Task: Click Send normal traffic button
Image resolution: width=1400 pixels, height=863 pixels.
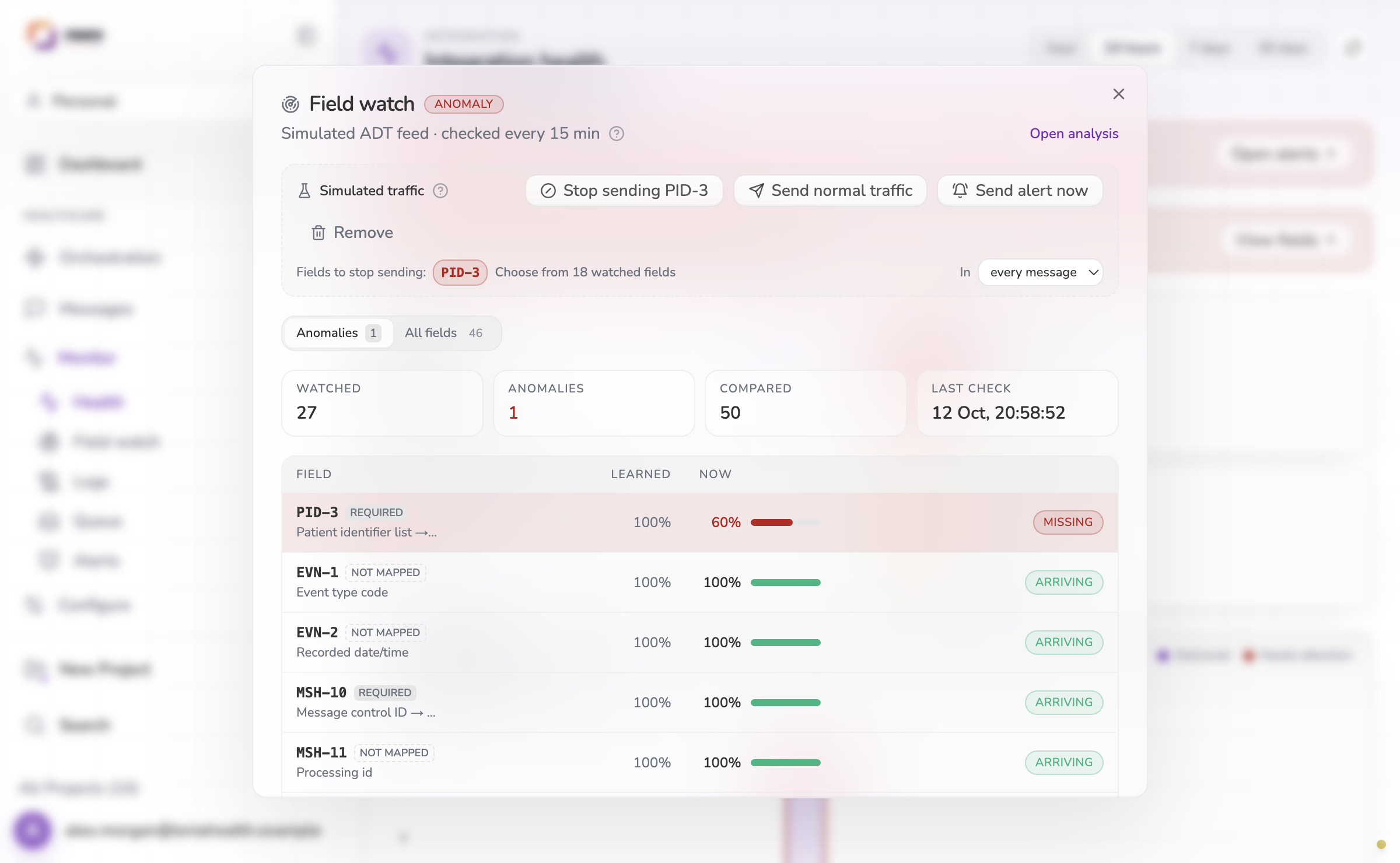Action: (x=830, y=191)
